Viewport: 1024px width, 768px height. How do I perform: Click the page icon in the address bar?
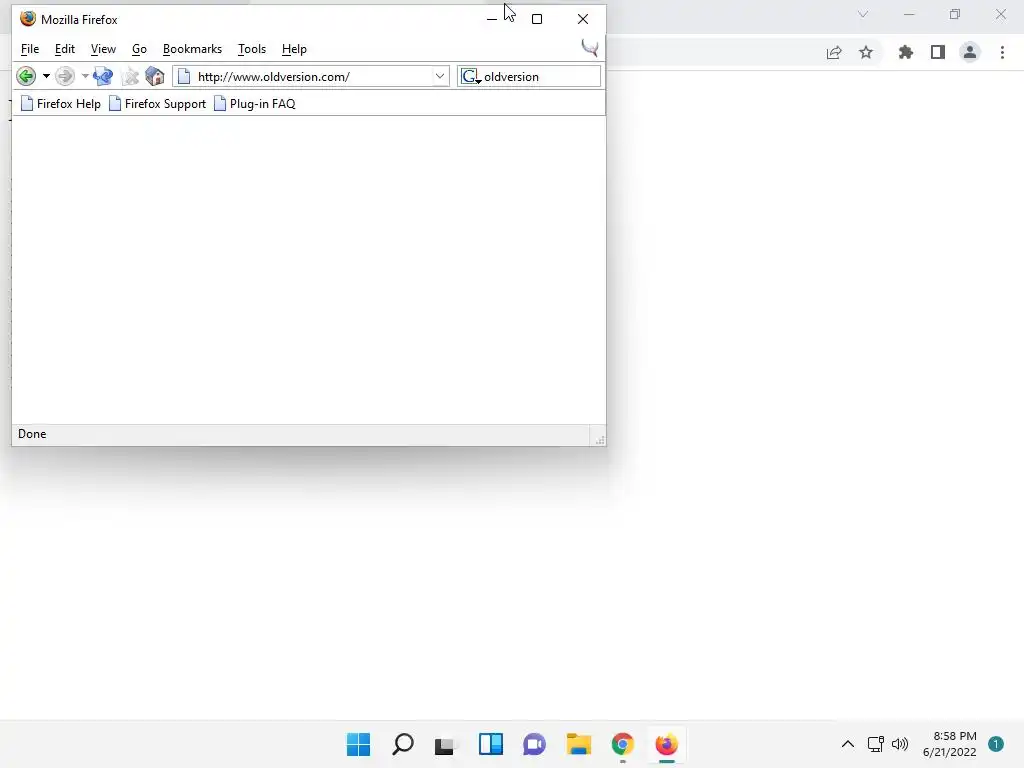pyautogui.click(x=184, y=76)
